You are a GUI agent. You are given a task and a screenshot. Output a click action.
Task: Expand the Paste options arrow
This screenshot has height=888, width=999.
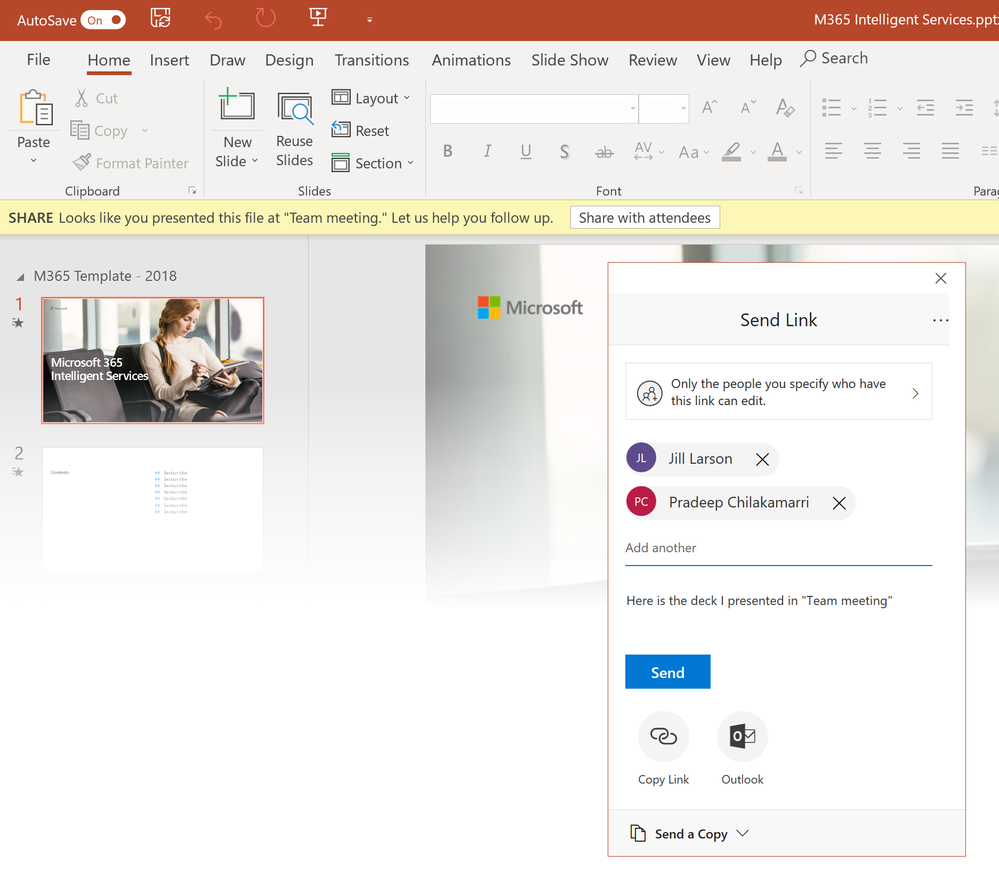pyautogui.click(x=34, y=161)
